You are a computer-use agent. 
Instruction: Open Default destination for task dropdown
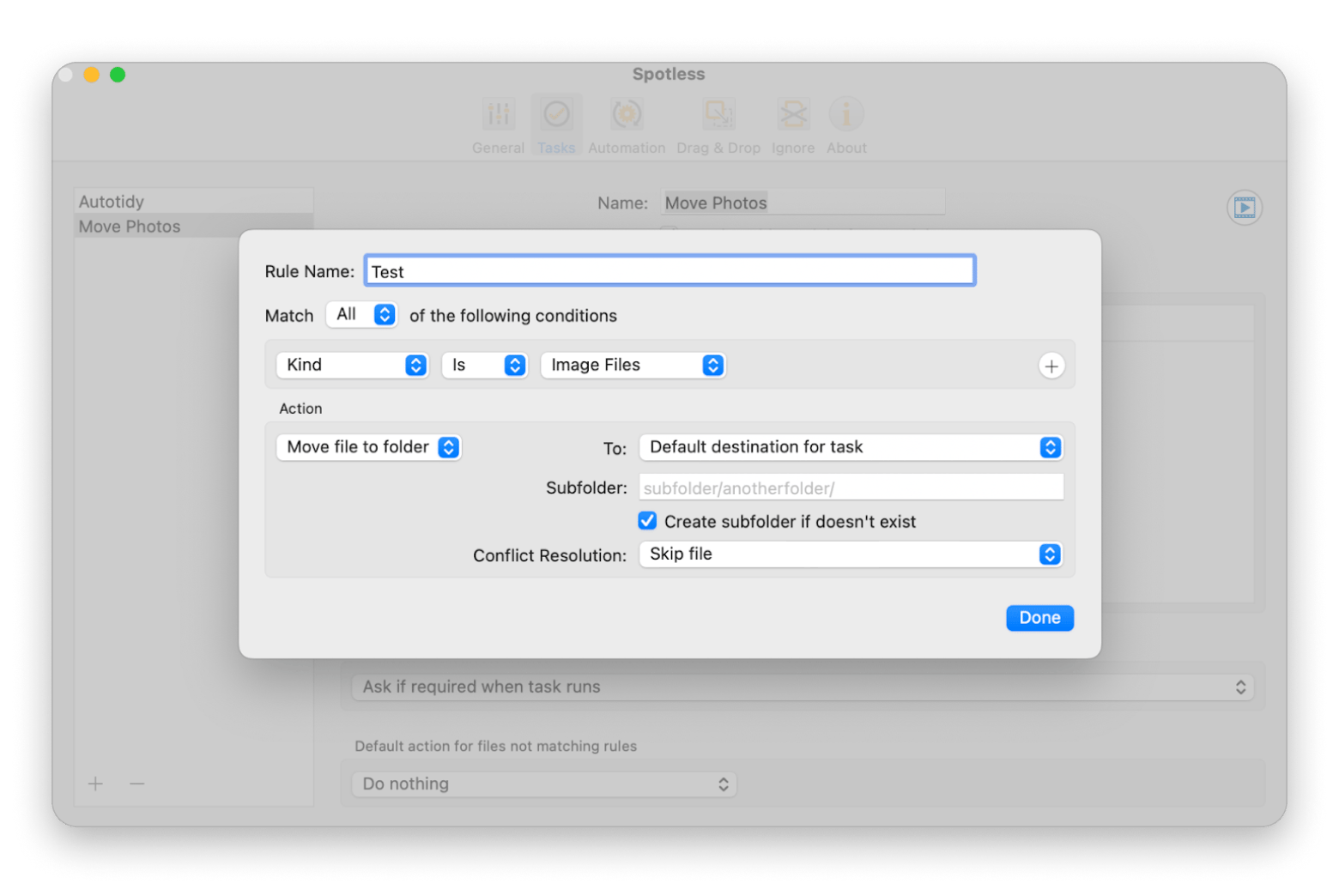pos(851,447)
